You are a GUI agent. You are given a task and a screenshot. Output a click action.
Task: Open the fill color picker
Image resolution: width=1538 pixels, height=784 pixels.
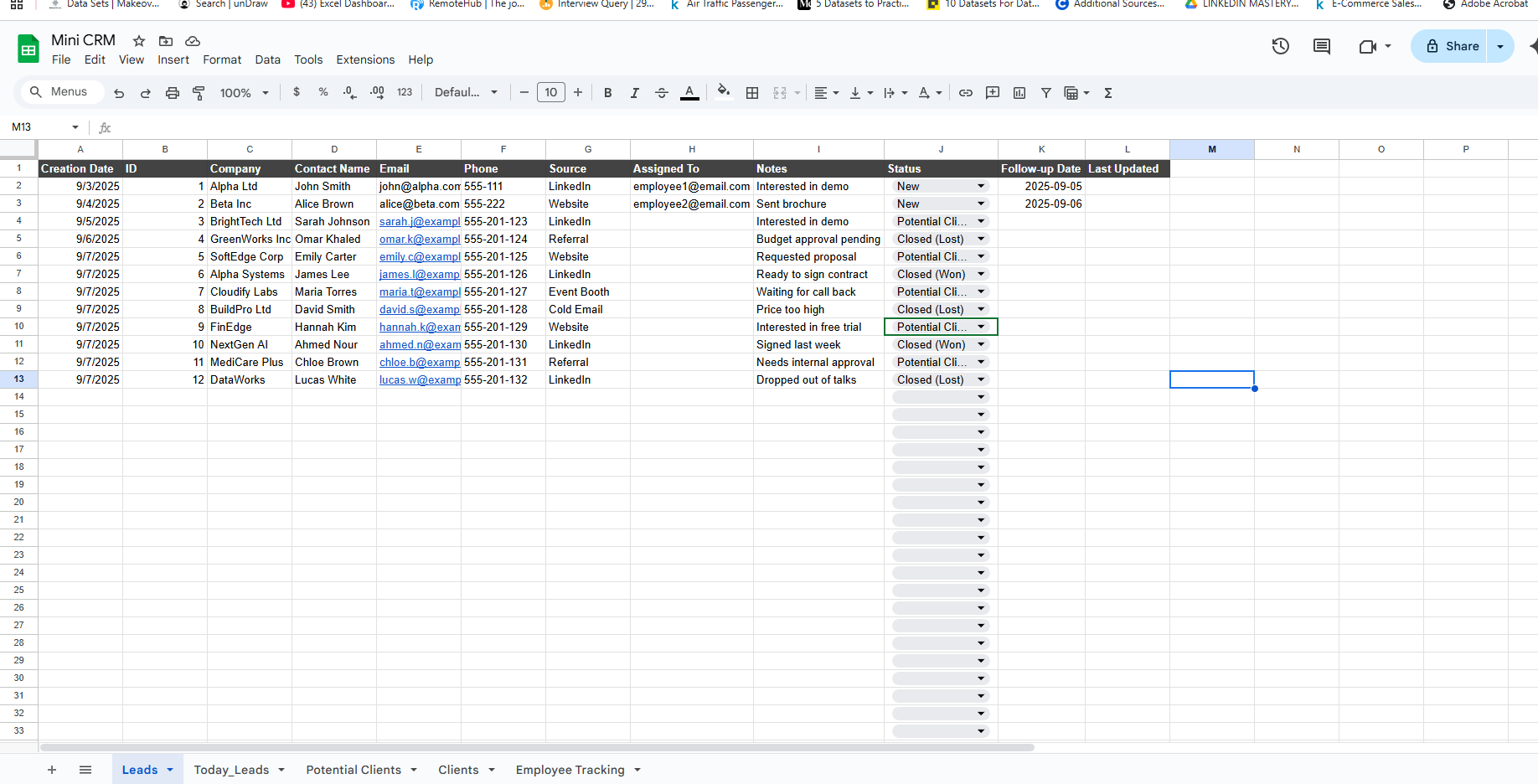click(724, 92)
